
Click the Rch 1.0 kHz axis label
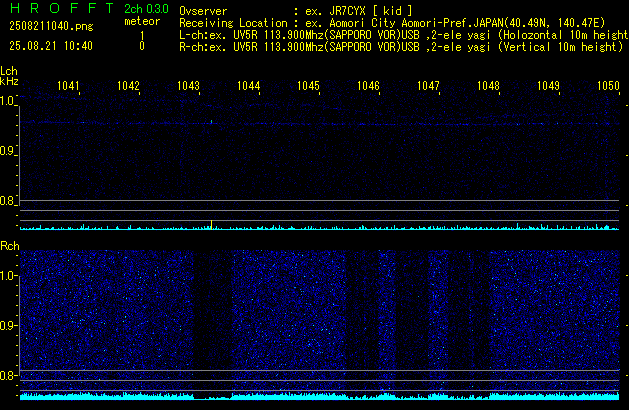point(7,276)
